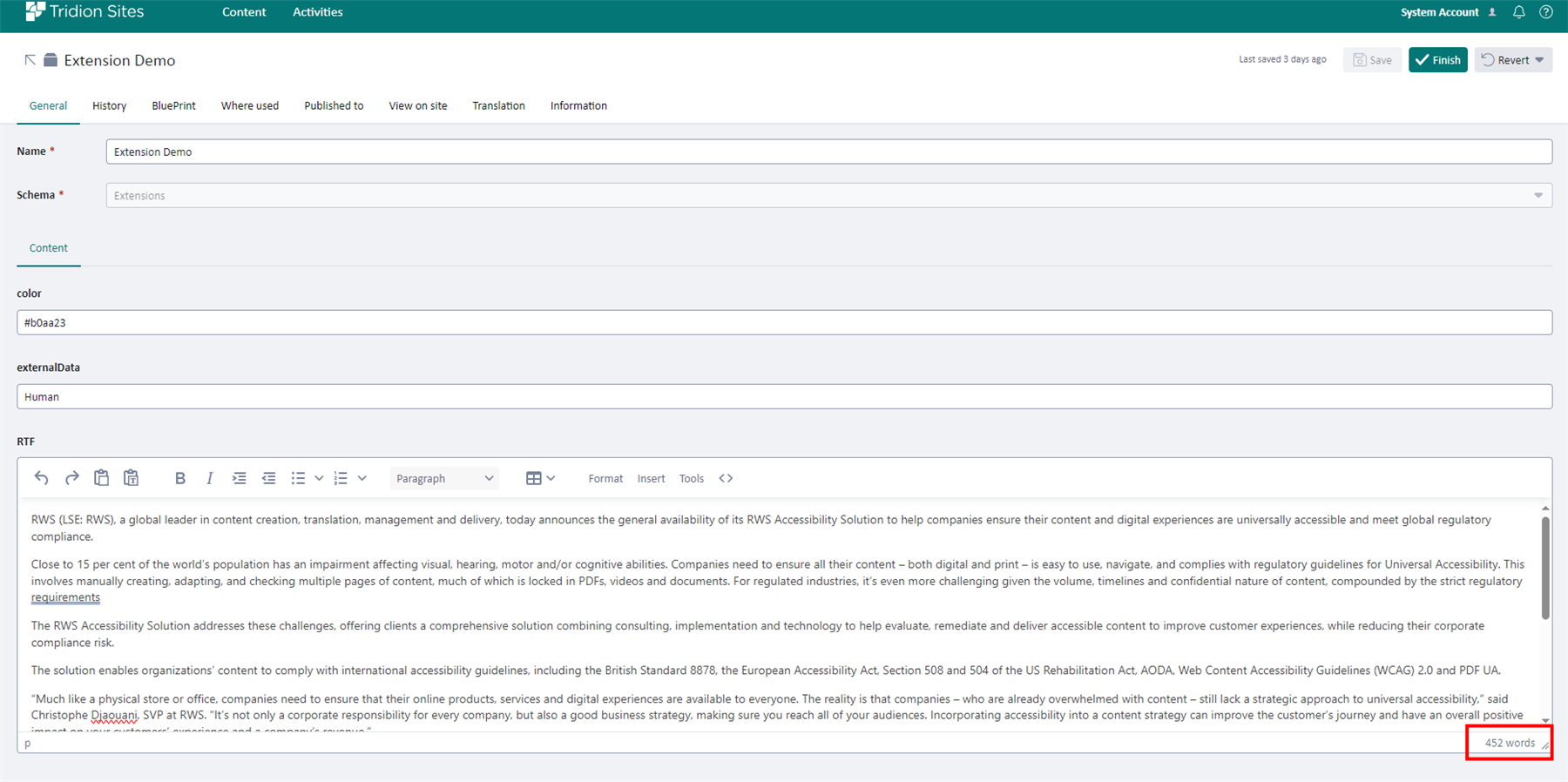1568x782 pixels.
Task: Click the back arrow beside Extension Demo
Action: point(30,60)
